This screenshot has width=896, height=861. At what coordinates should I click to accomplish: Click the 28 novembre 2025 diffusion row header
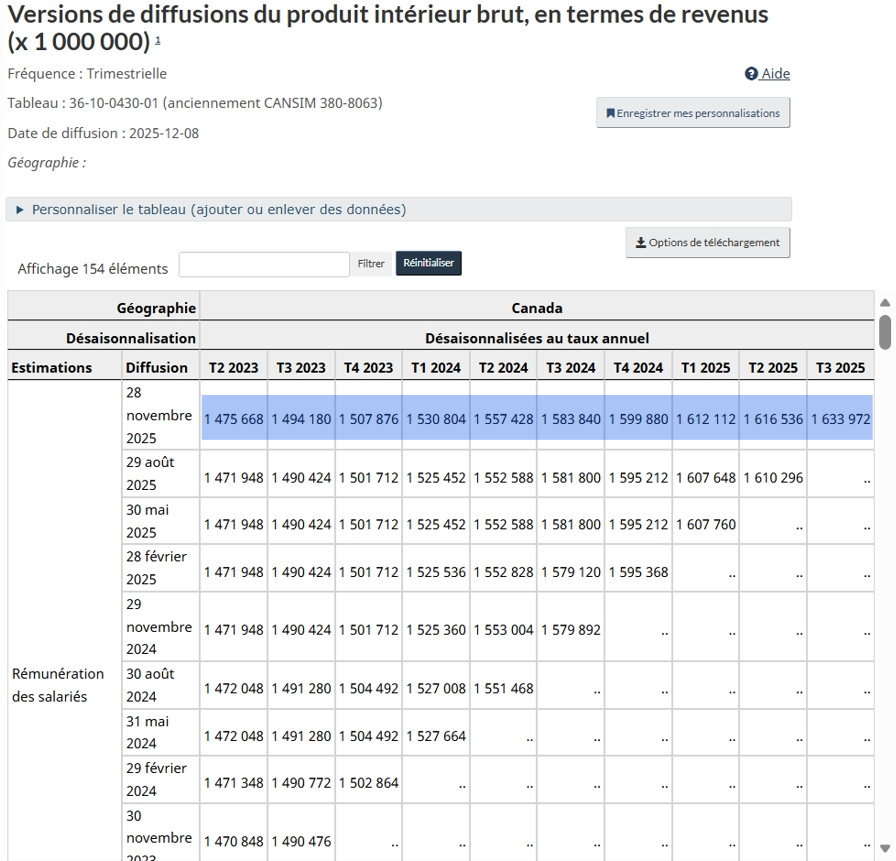[159, 415]
